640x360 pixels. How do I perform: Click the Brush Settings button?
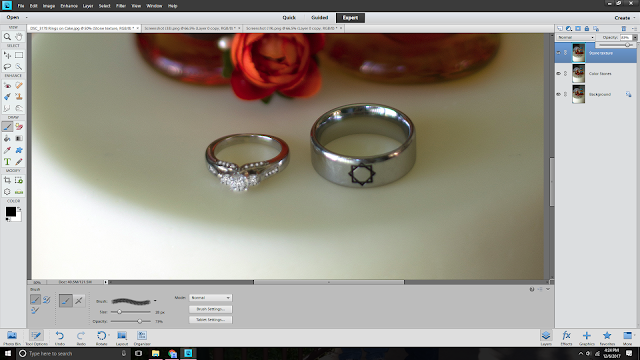[211, 309]
